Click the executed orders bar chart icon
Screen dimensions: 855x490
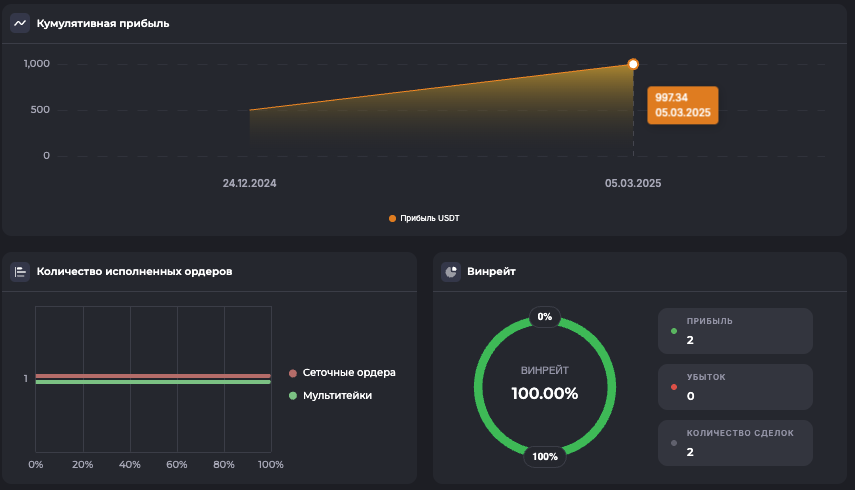pos(20,271)
